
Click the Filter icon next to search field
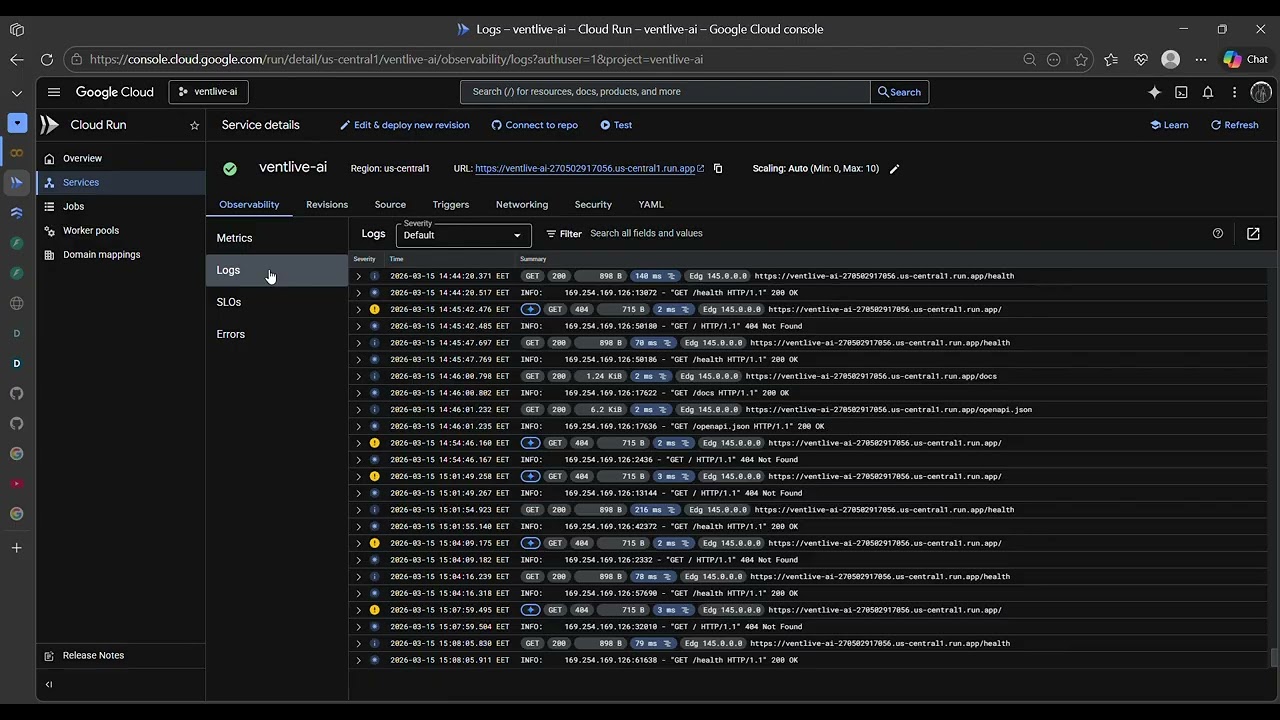tap(563, 234)
